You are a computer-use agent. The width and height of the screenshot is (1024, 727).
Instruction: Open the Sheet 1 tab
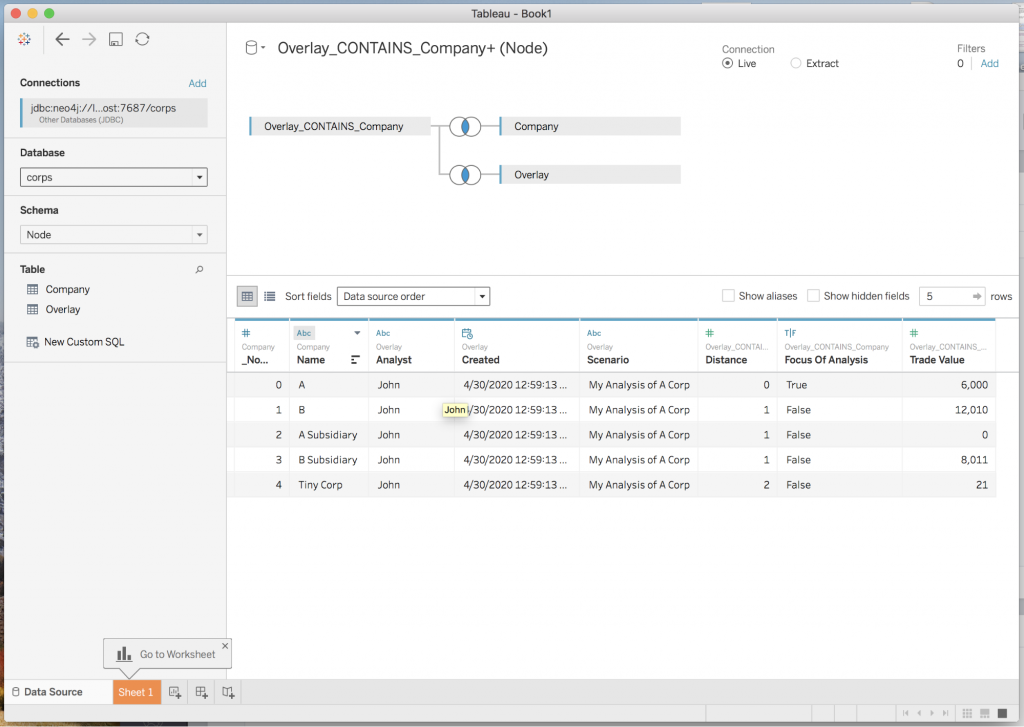click(x=136, y=692)
